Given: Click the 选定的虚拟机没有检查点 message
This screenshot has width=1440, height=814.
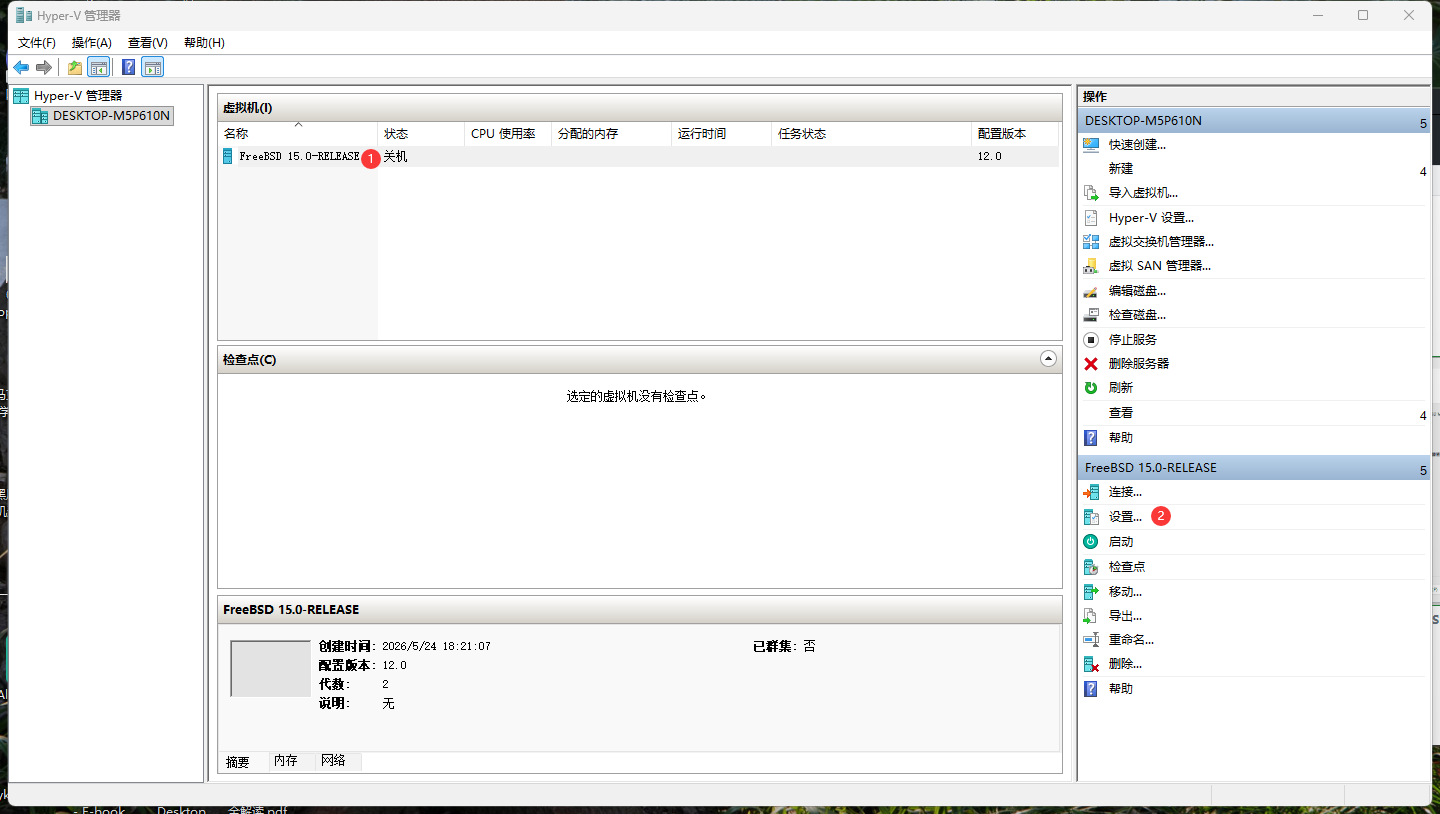Looking at the screenshot, I should [637, 396].
